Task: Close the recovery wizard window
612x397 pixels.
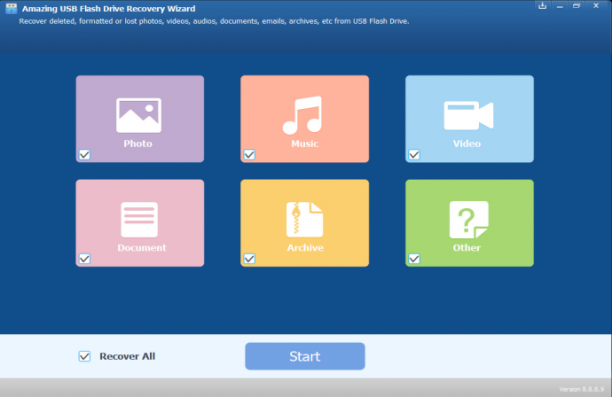Action: pyautogui.click(x=596, y=6)
